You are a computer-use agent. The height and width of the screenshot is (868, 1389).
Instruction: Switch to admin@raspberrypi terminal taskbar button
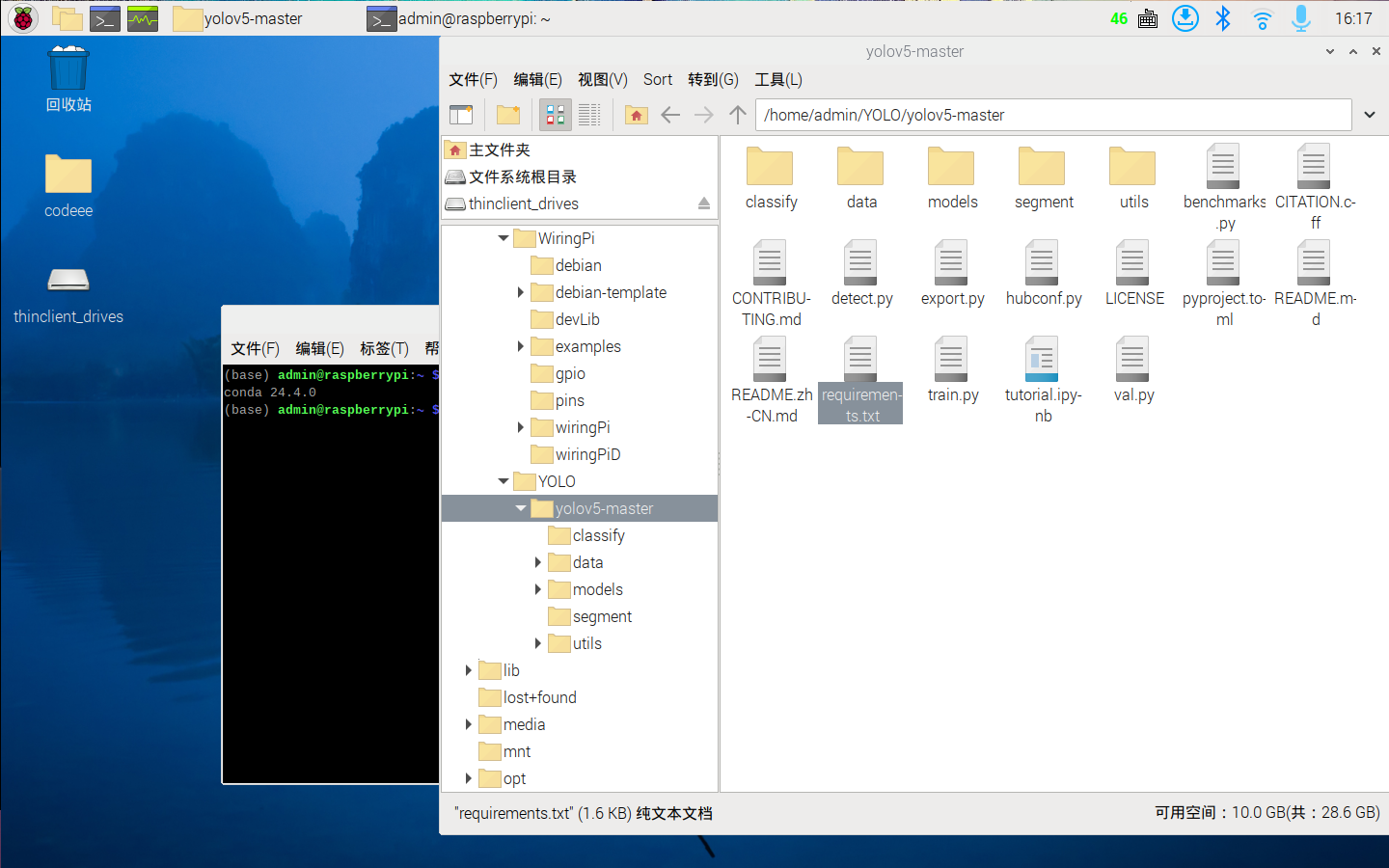(x=459, y=18)
